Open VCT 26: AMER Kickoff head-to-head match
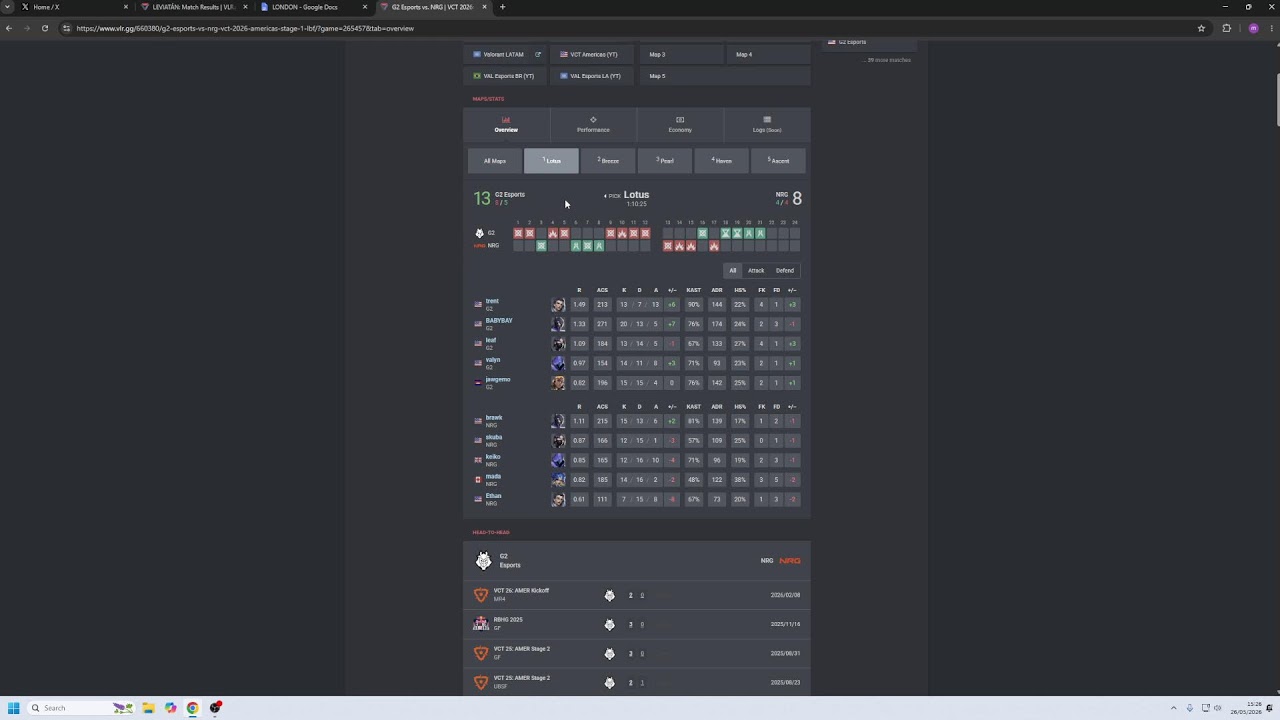This screenshot has height=720, width=1280. [x=636, y=595]
